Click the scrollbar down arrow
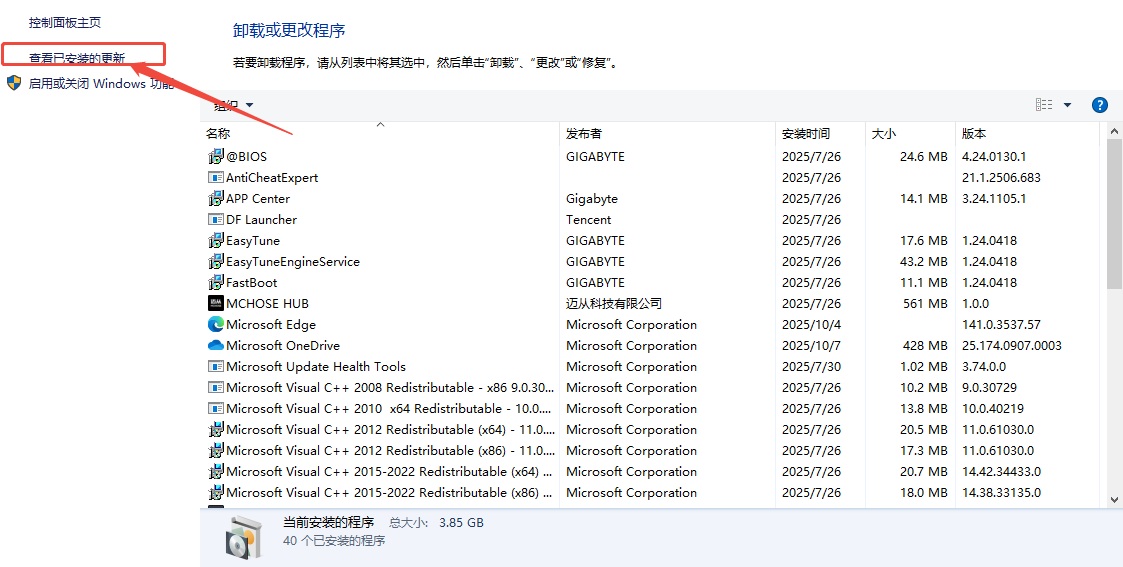 coord(1114,499)
